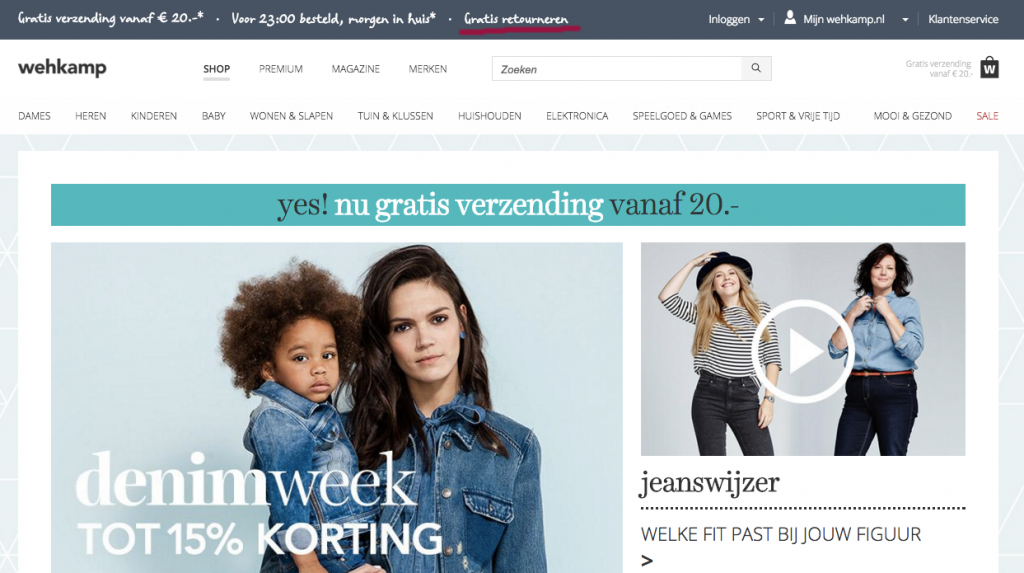Open the MERKEN tab
Viewport: 1024px width, 573px height.
click(x=428, y=69)
